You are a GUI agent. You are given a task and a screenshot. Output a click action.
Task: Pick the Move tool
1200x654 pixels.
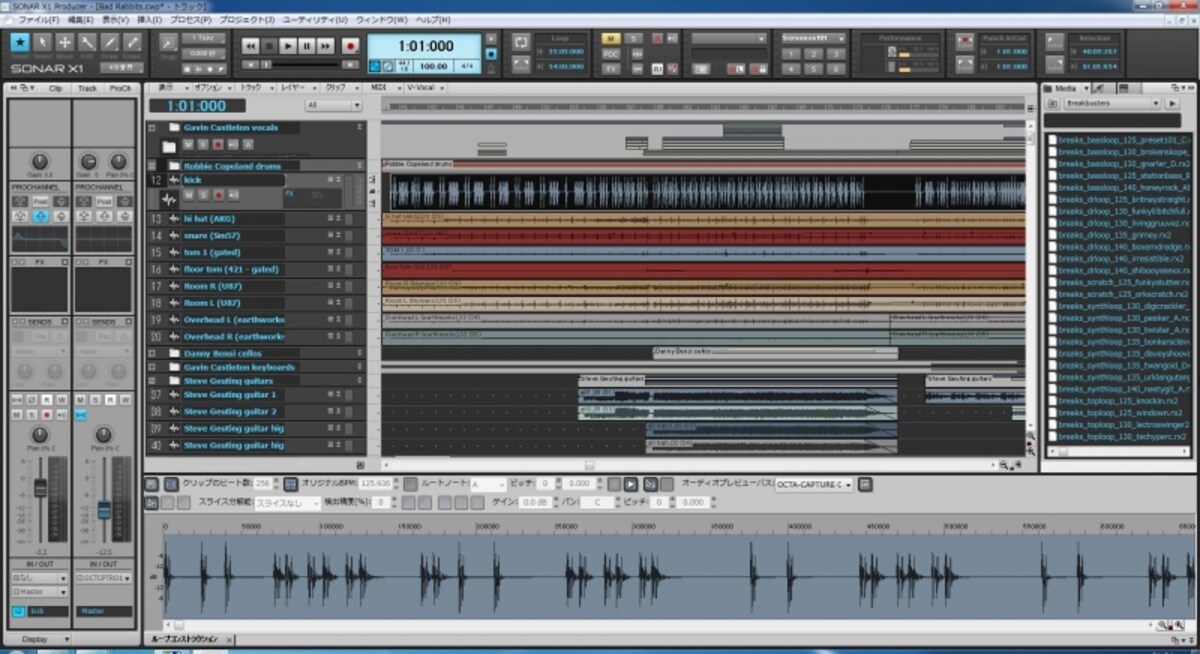pyautogui.click(x=65, y=42)
